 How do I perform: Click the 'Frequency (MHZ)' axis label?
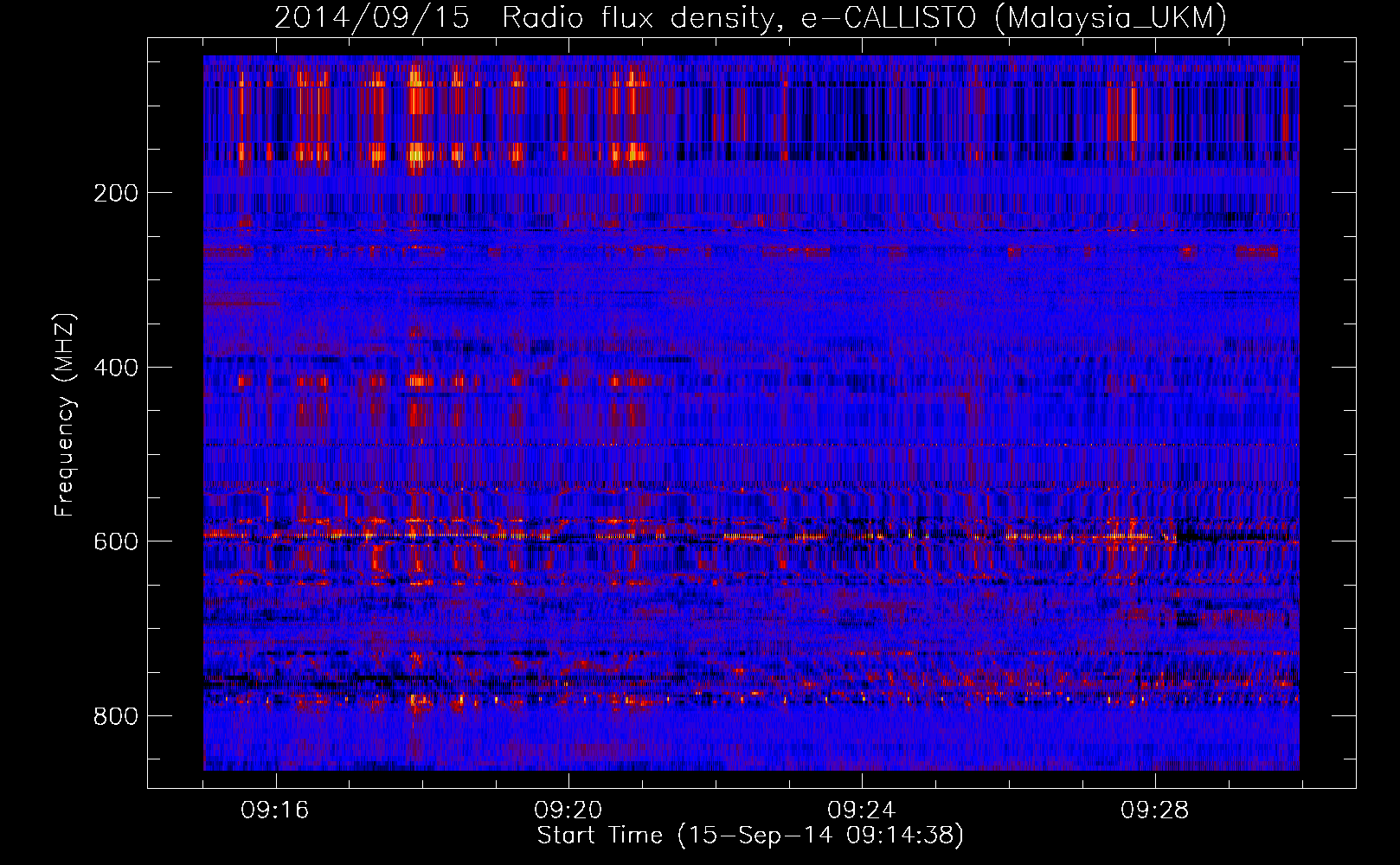click(65, 415)
